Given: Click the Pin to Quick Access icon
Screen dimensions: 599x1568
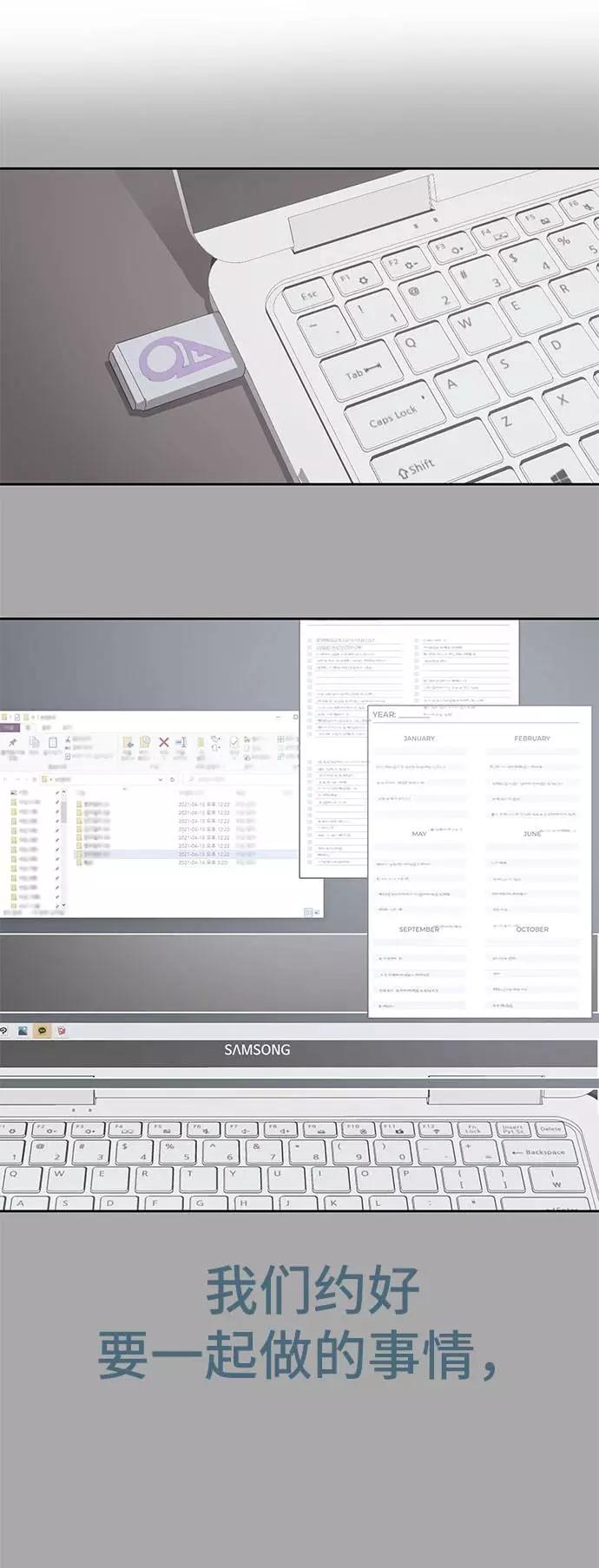Looking at the screenshot, I should click(12, 743).
